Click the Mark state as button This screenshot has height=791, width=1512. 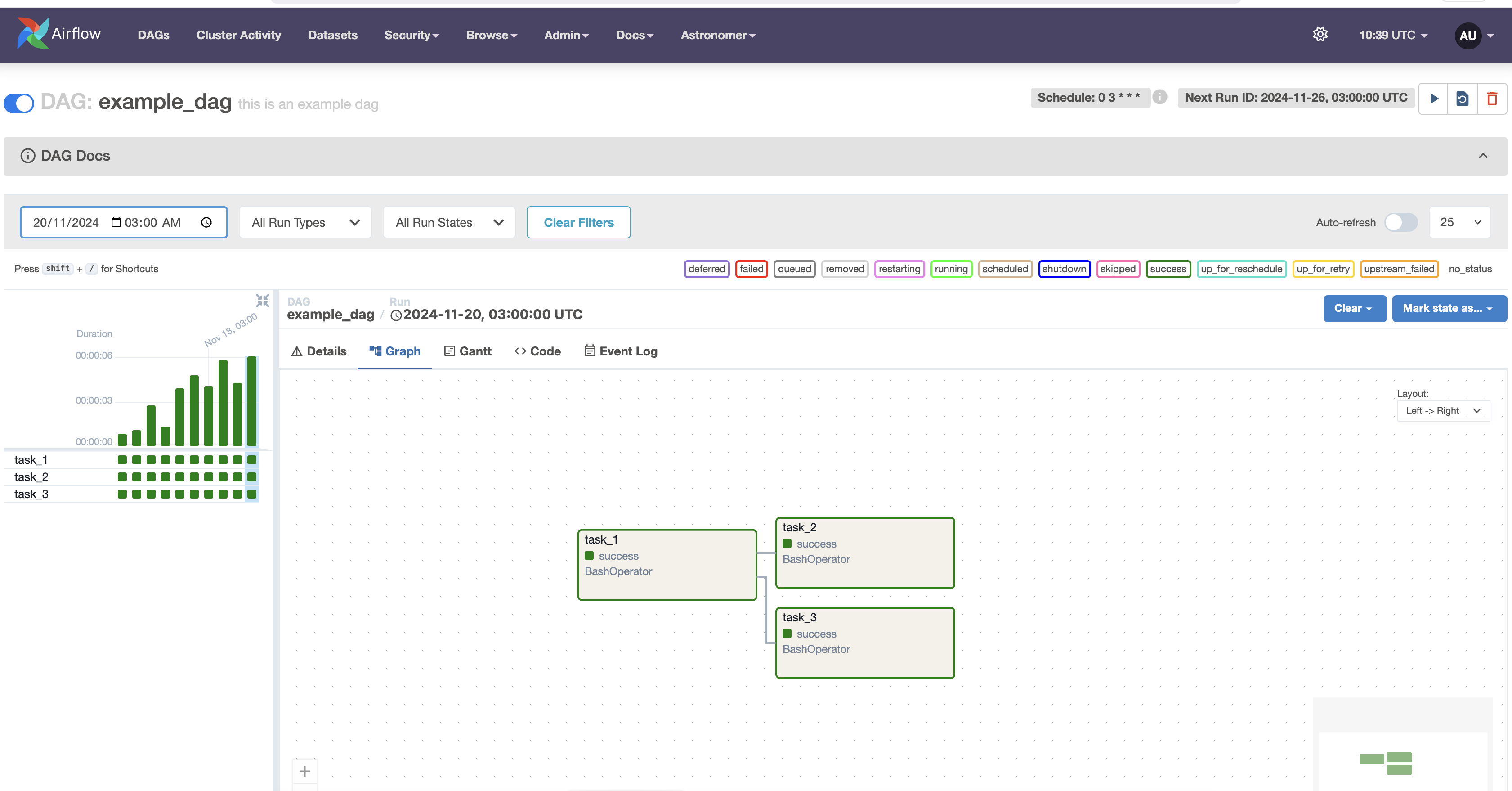tap(1448, 308)
